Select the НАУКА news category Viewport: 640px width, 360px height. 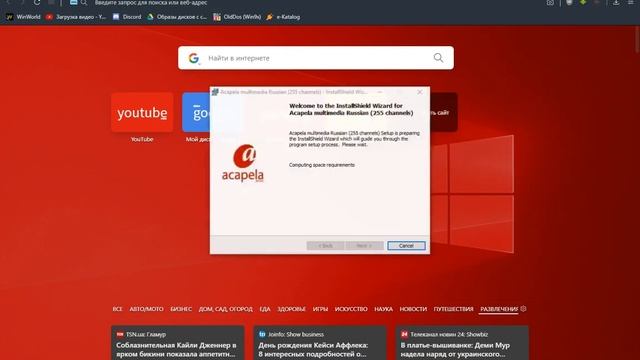click(383, 309)
